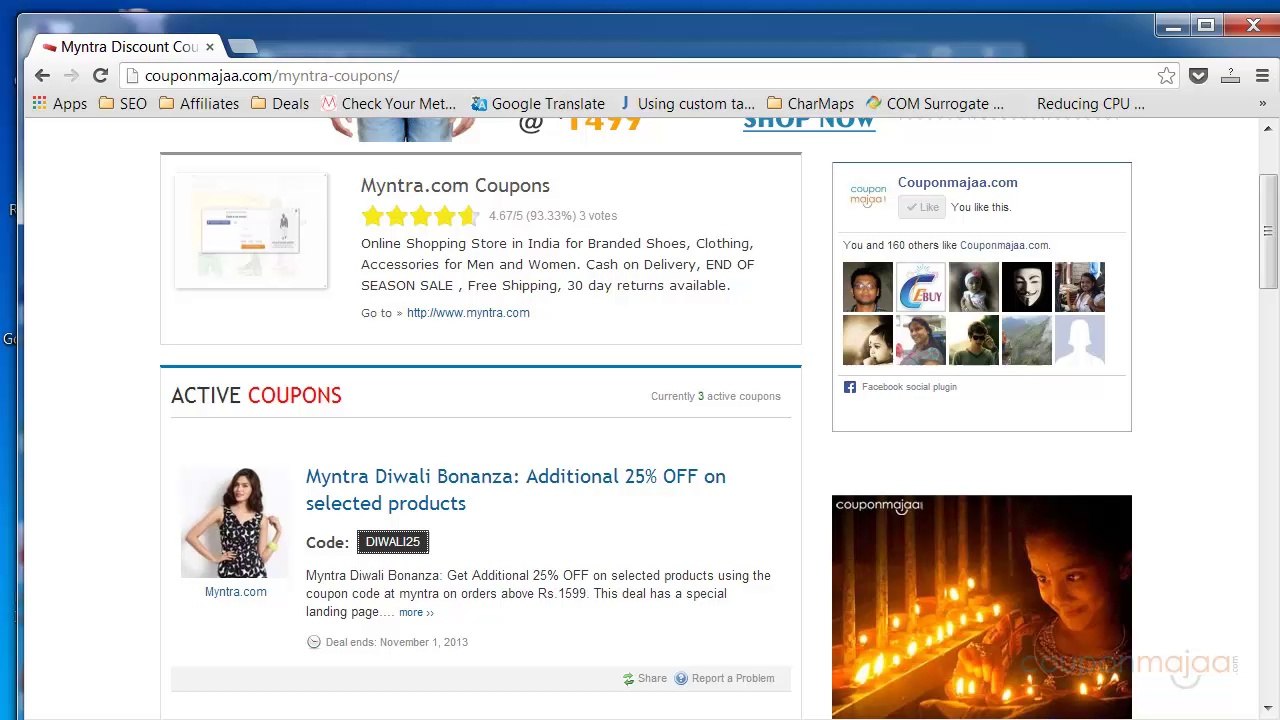Reload the page with the refresh icon
Image resolution: width=1280 pixels, height=720 pixels.
click(x=100, y=76)
